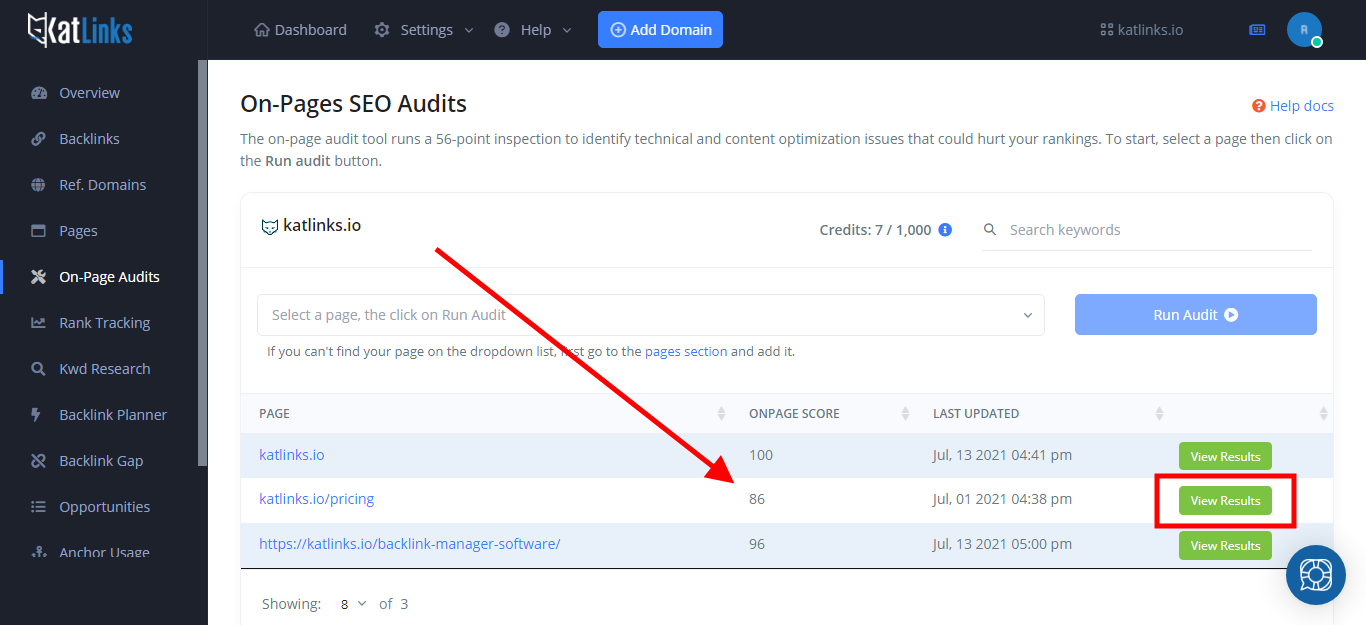
Task: Click the Rank Tracking chart icon
Action: coord(39,323)
